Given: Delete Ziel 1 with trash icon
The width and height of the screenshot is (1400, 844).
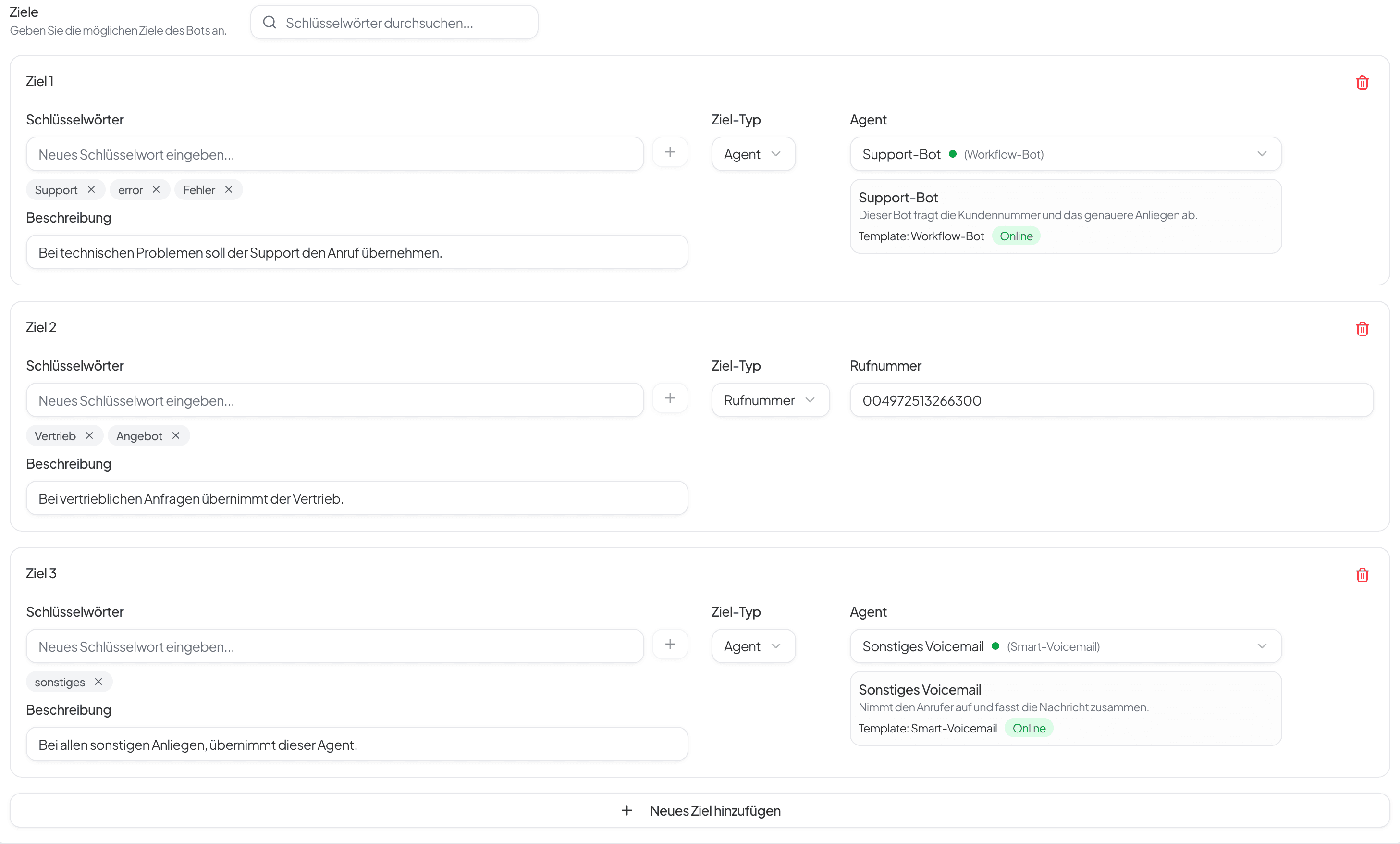Looking at the screenshot, I should [x=1362, y=83].
